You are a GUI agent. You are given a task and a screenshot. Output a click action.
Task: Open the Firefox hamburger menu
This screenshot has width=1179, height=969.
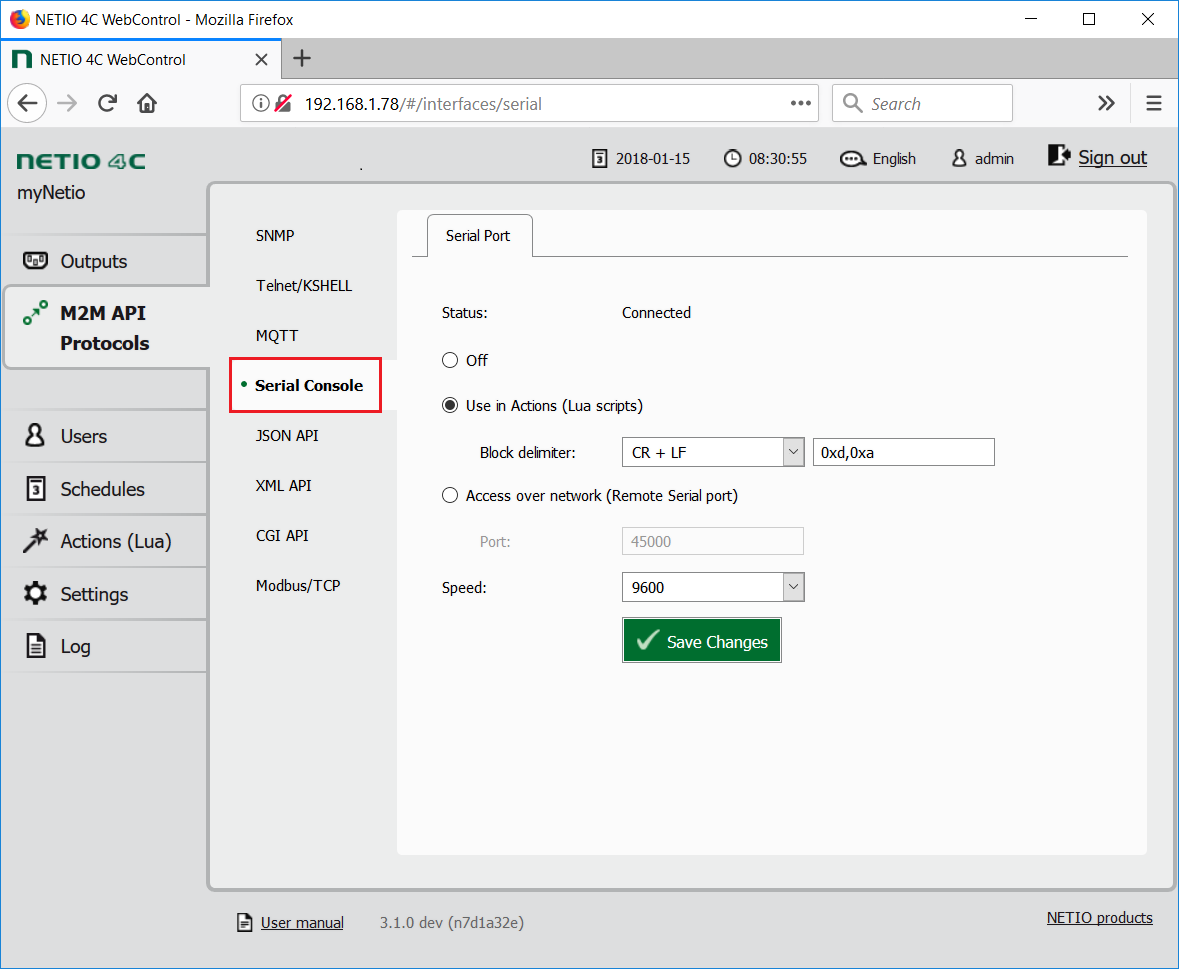(x=1153, y=103)
